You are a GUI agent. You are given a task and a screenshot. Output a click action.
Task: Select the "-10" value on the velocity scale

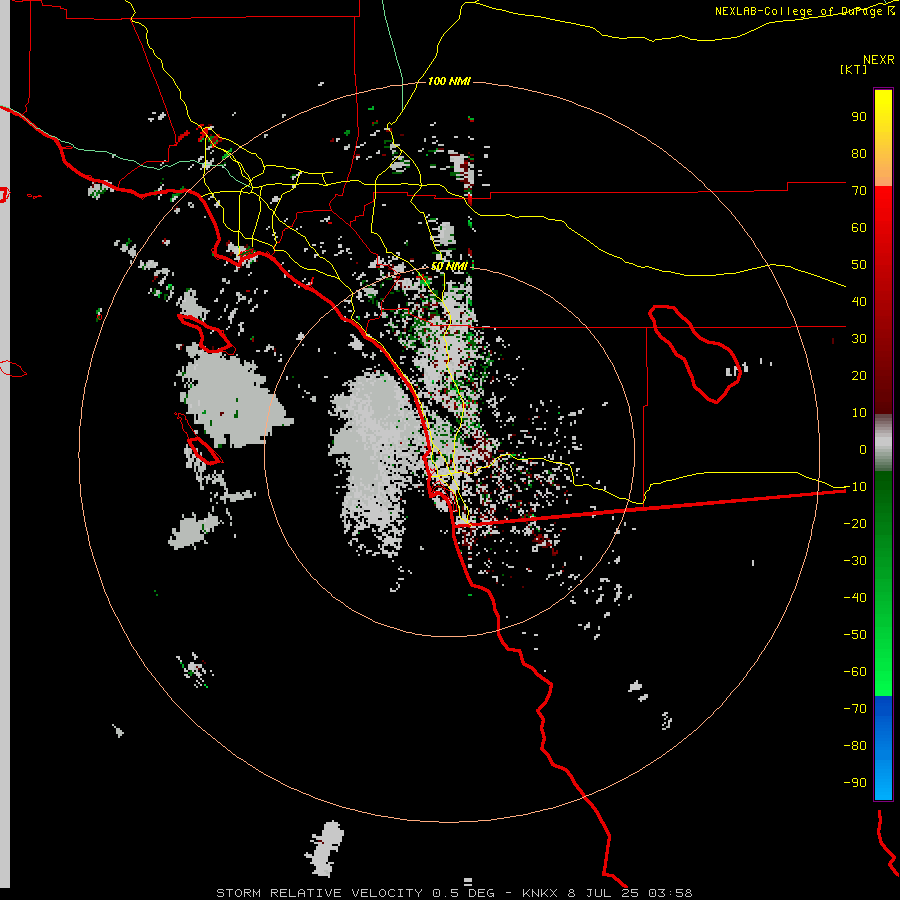pos(855,487)
